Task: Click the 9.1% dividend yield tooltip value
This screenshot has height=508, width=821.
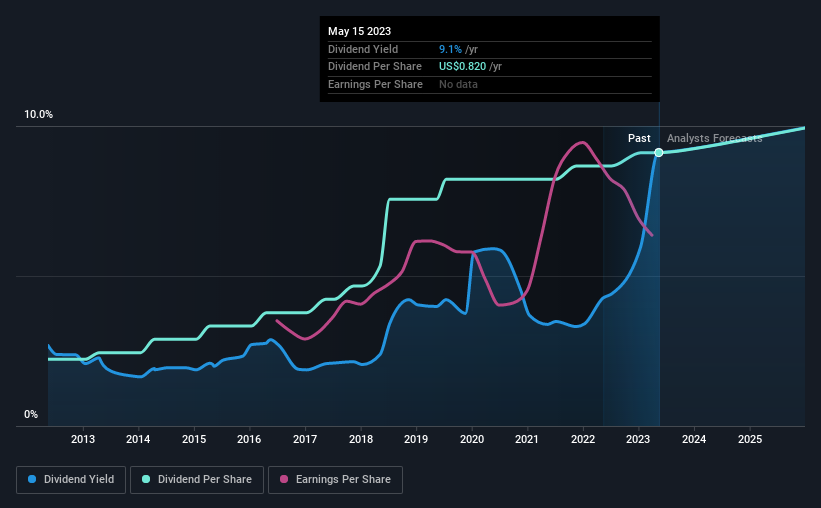Action: [450, 49]
